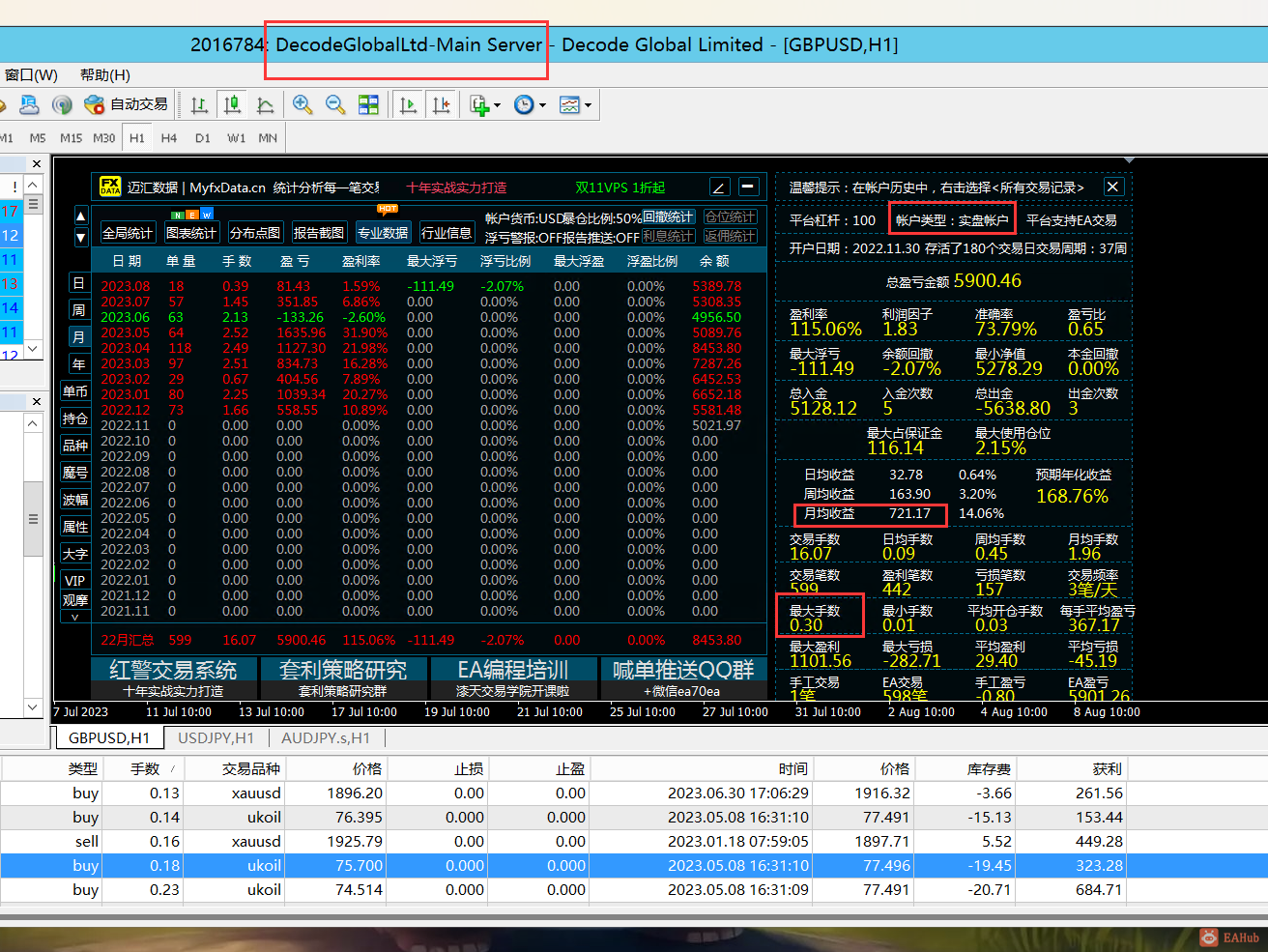This screenshot has height=952, width=1268.
Task: Click the chart shift icon
Action: coord(442,104)
